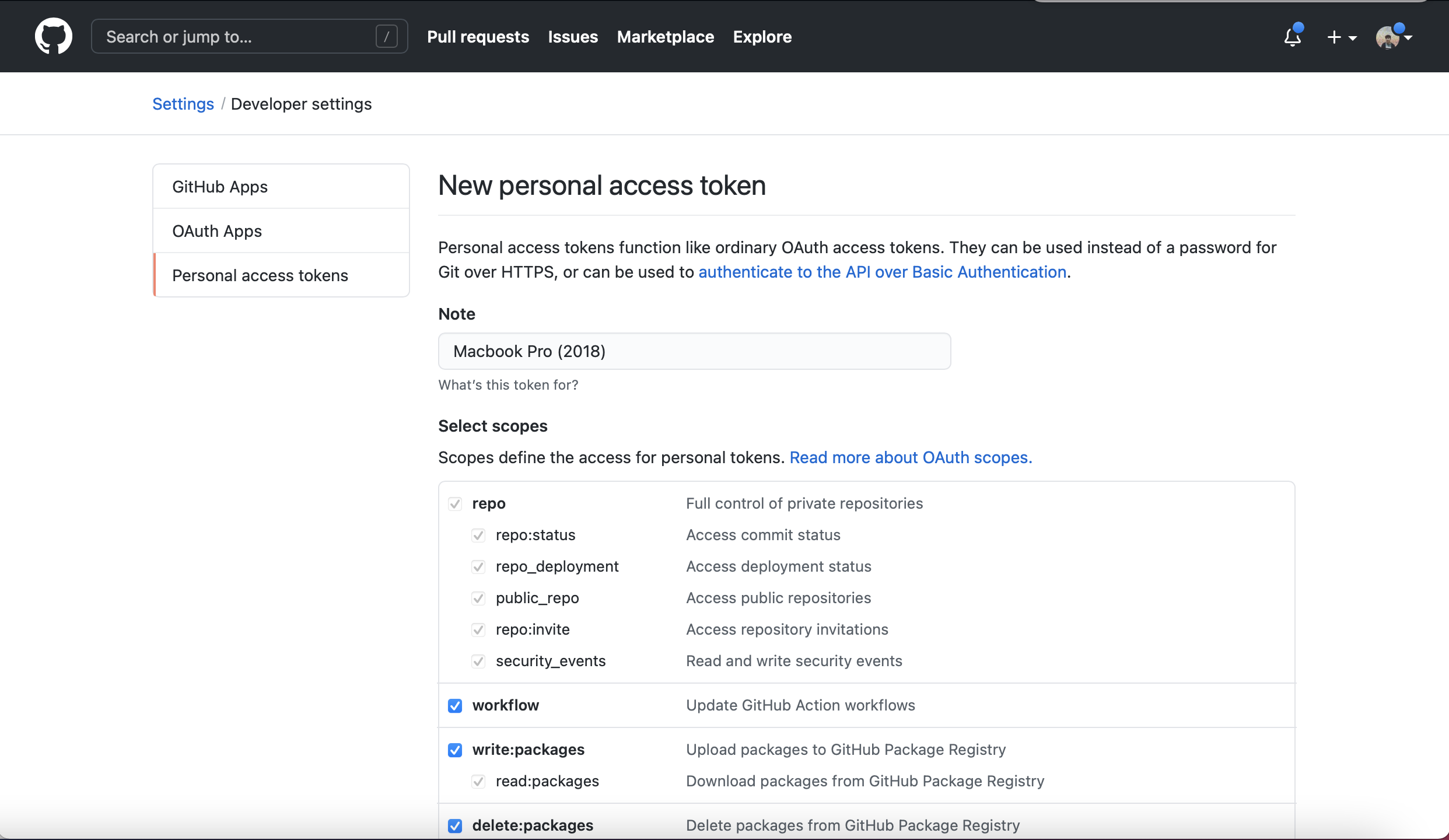Uncheck the workflow scope checkbox
Image resolution: width=1449 pixels, height=840 pixels.
(455, 706)
